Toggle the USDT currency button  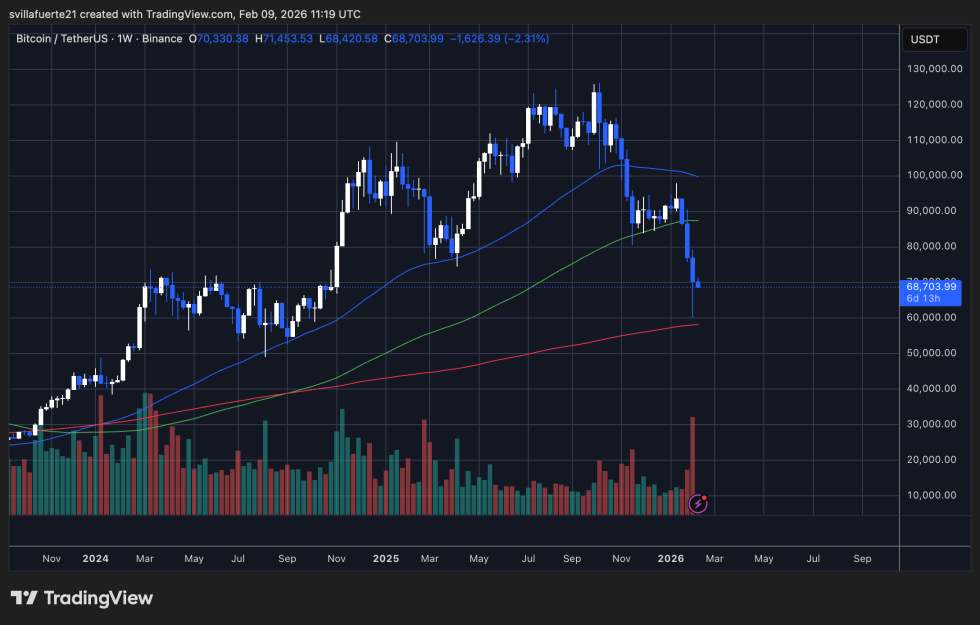934,39
